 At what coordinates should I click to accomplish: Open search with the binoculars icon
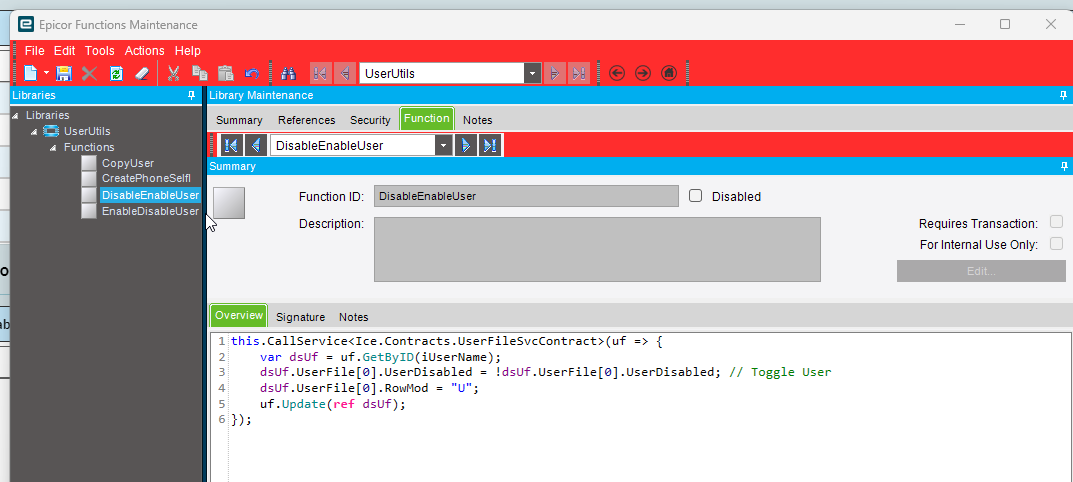(x=288, y=73)
